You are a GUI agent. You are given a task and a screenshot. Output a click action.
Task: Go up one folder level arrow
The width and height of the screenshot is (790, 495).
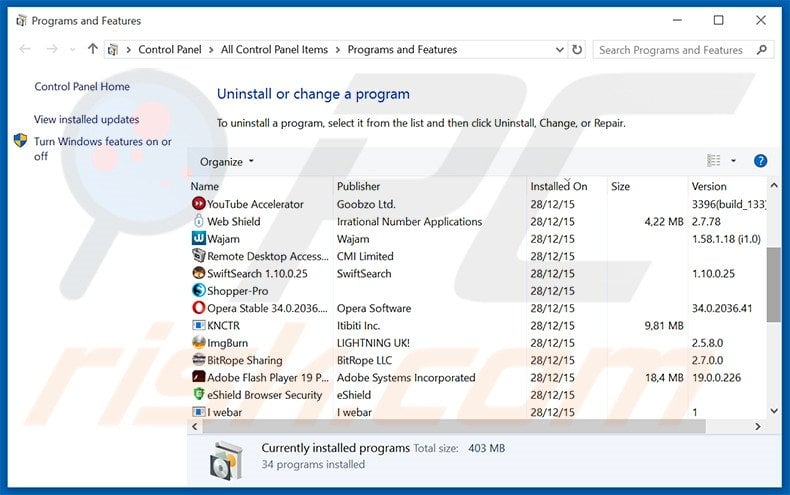pos(92,49)
